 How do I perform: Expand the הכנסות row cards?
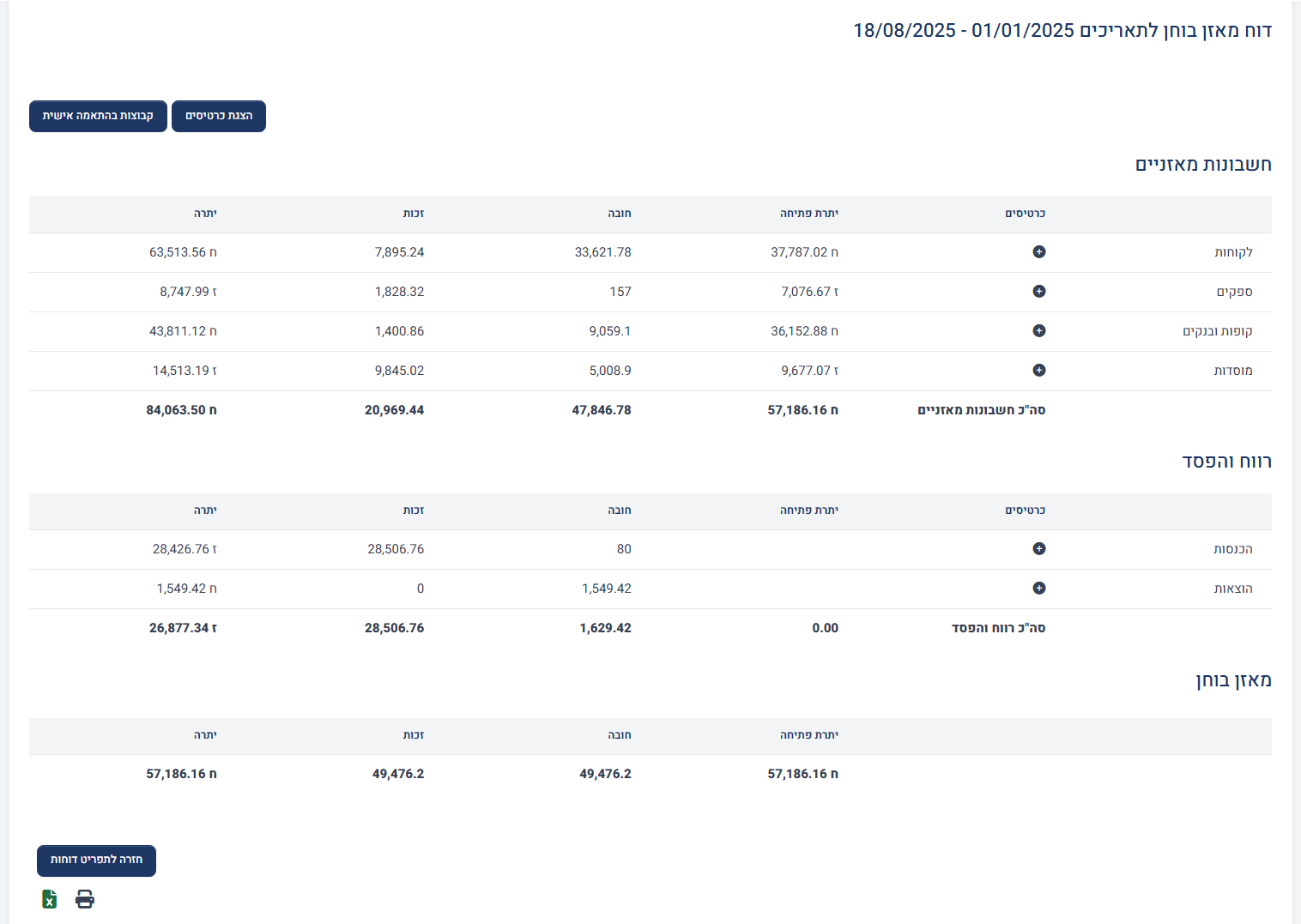pos(1038,549)
